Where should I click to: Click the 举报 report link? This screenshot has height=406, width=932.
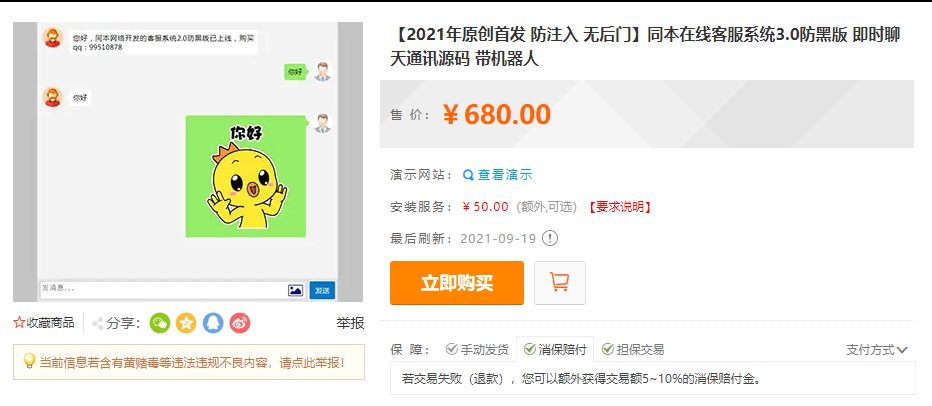click(350, 323)
